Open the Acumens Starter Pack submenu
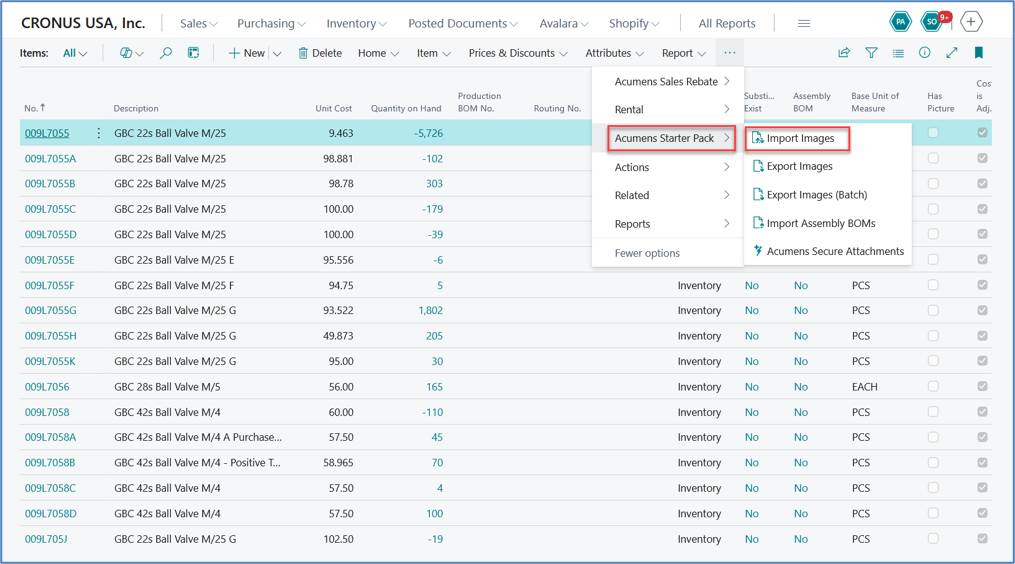Viewport: 1015px width, 564px height. [671, 138]
